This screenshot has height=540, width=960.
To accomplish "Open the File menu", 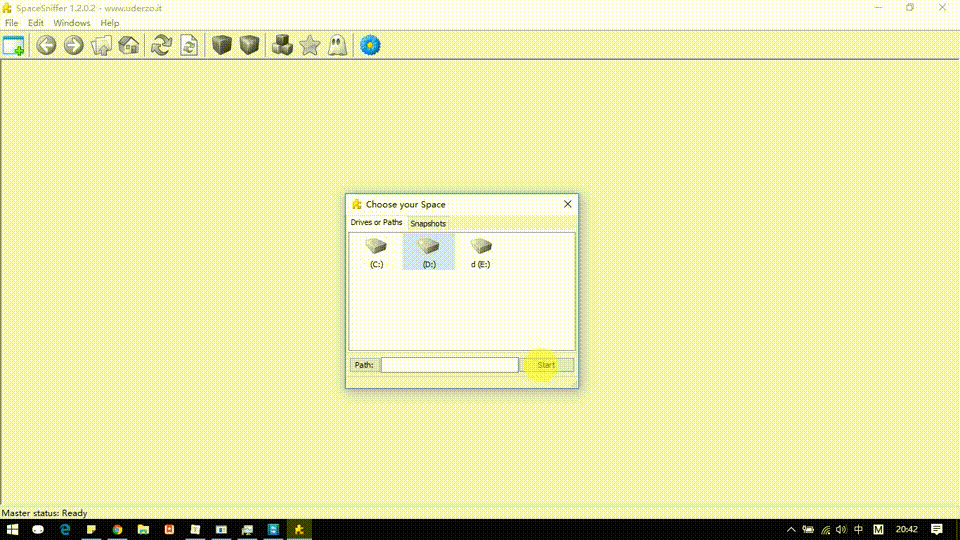I will click(x=12, y=23).
